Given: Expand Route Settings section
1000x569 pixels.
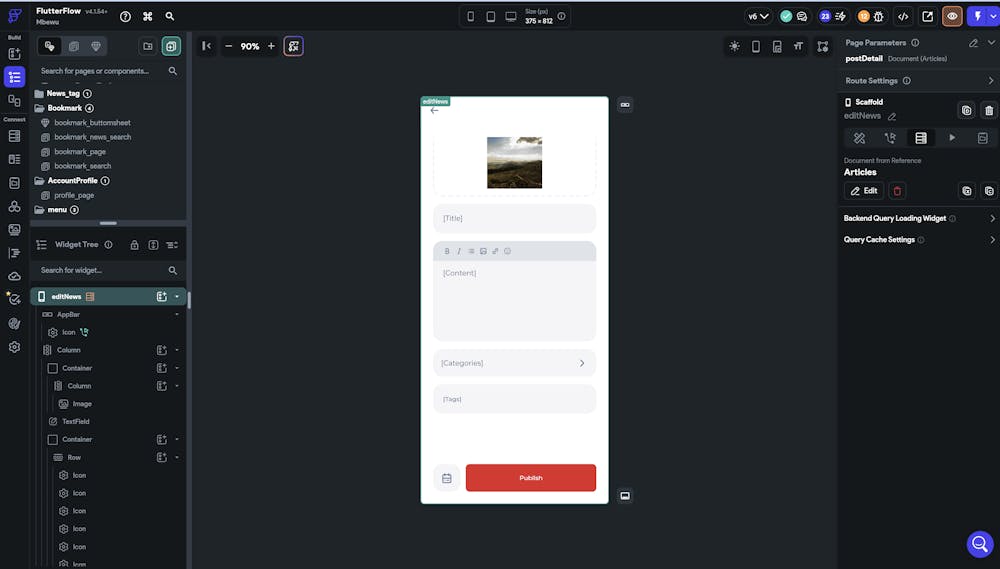Looking at the screenshot, I should 991,81.
